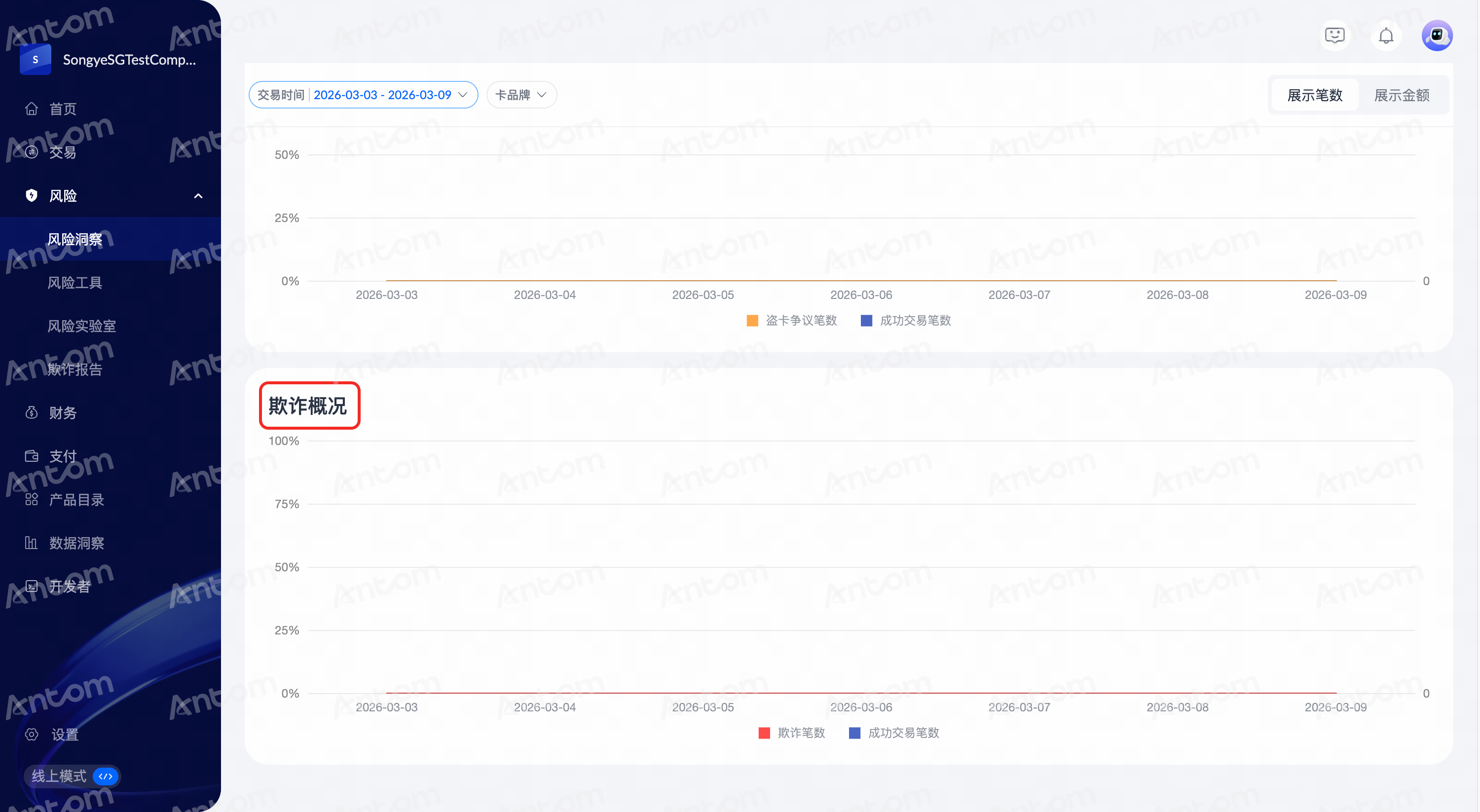This screenshot has height=812, width=1480.
Task: Click the red 欺诈笔数 legend swatch
Action: pos(764,733)
